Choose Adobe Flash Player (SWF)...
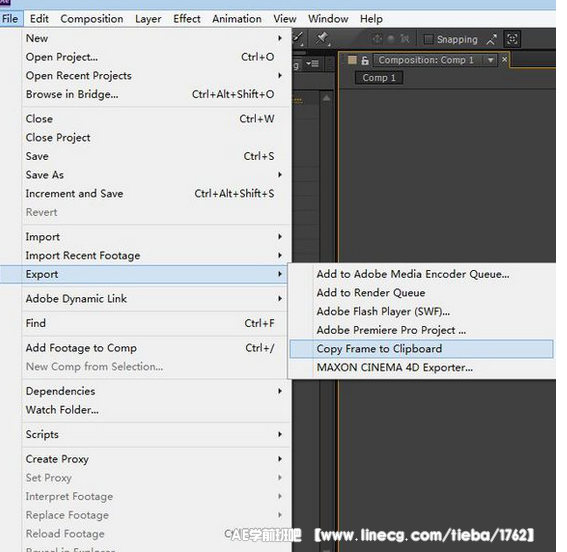This screenshot has width=567, height=552. [422, 312]
